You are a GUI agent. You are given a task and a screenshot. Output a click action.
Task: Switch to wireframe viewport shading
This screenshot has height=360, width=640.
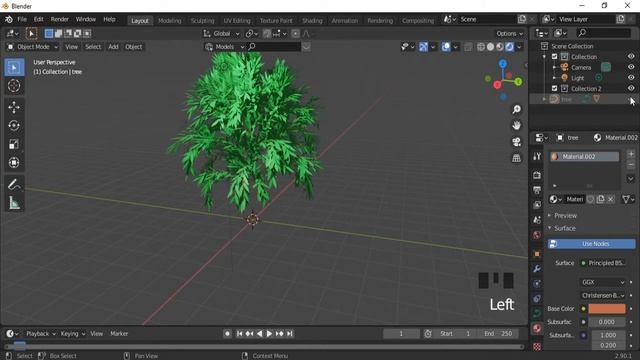point(481,47)
